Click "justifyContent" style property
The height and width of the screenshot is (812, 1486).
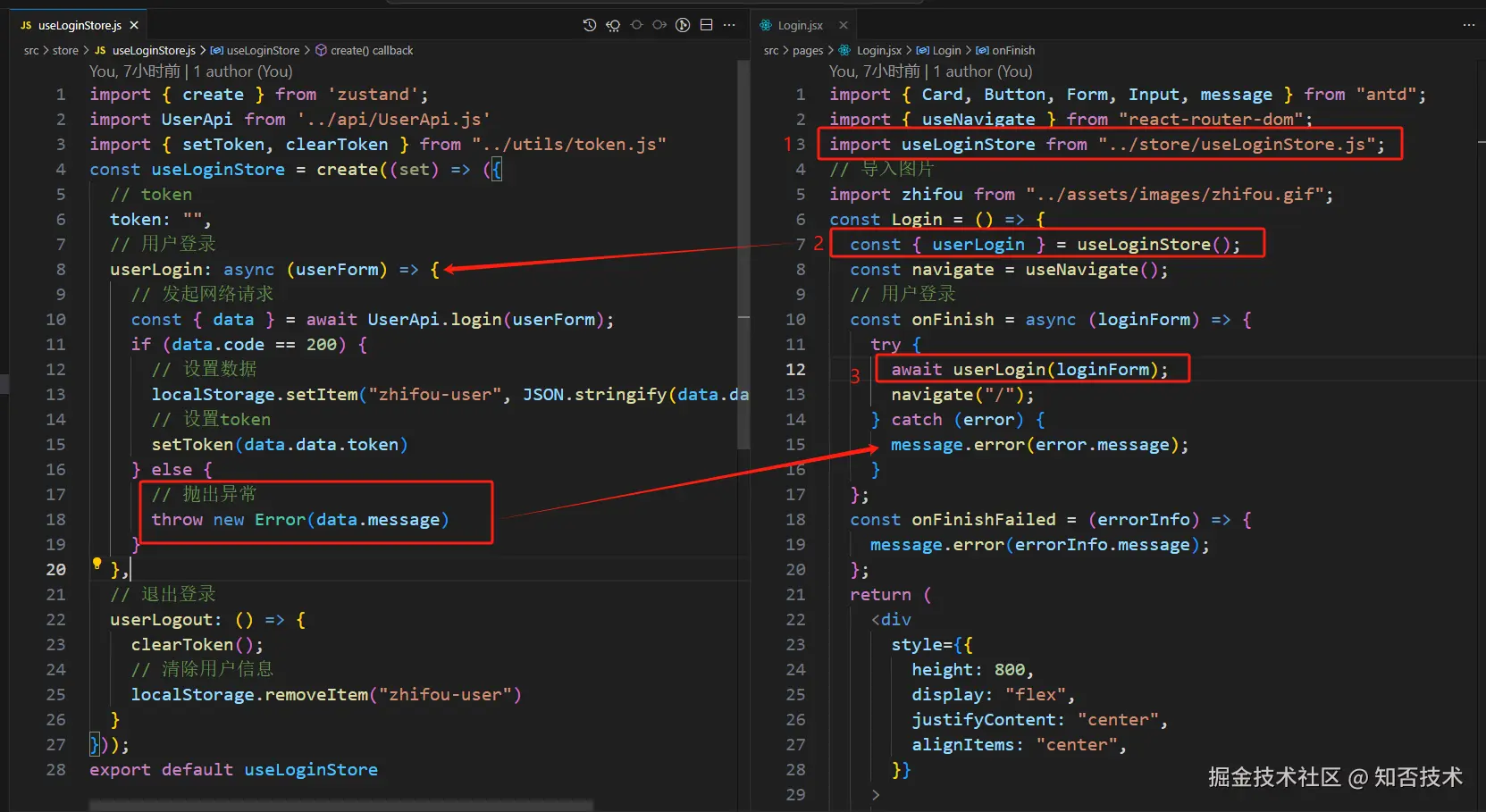(984, 719)
